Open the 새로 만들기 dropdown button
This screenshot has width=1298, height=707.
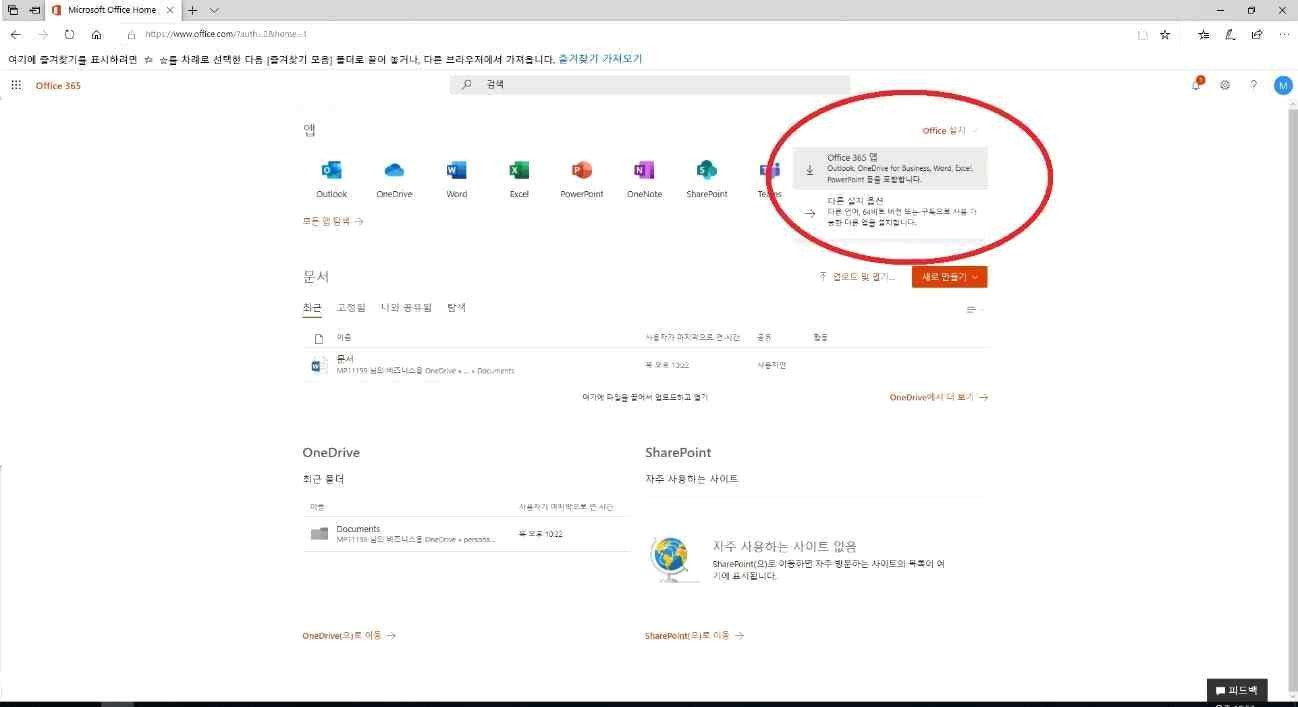click(949, 276)
